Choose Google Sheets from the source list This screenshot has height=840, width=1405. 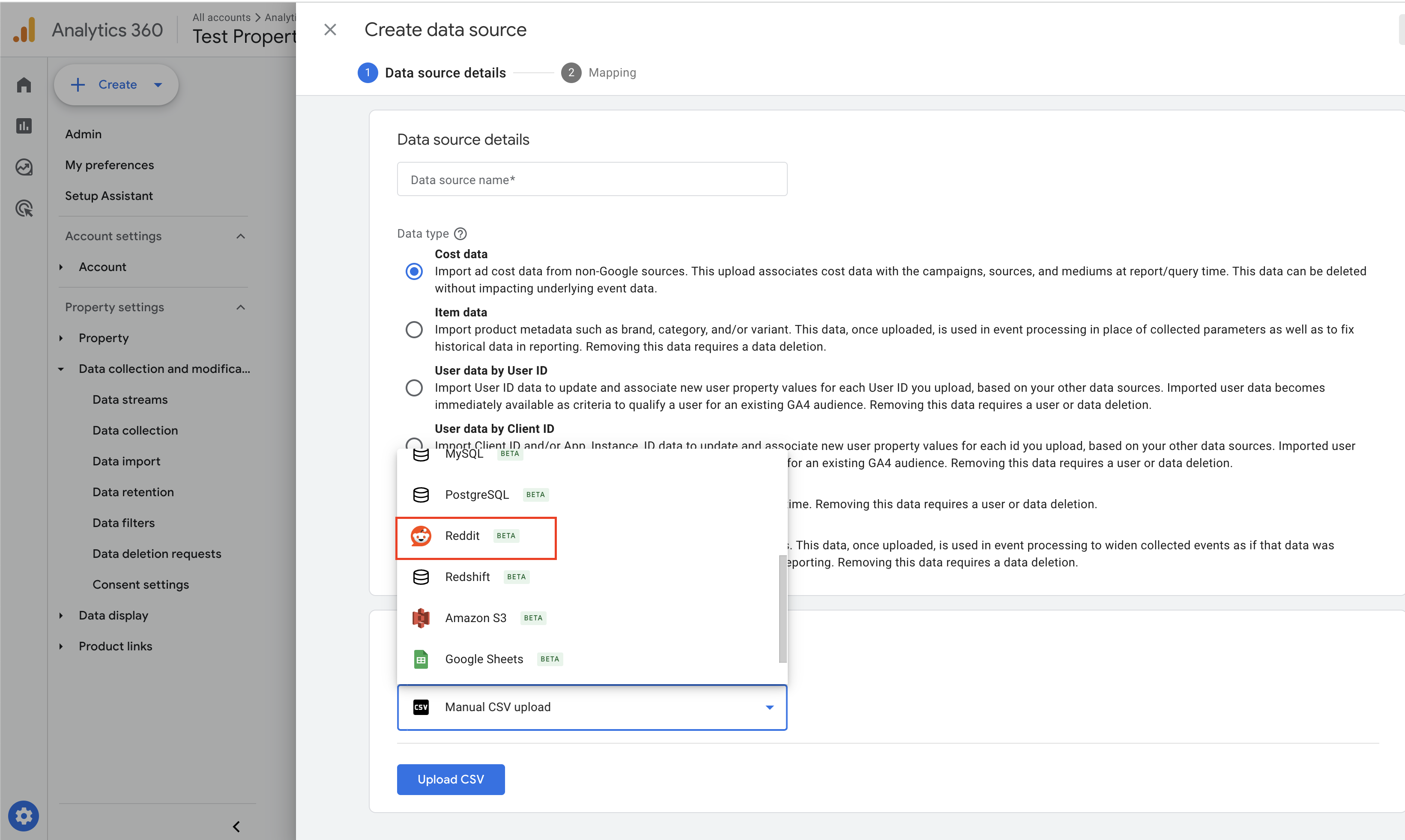click(x=484, y=659)
